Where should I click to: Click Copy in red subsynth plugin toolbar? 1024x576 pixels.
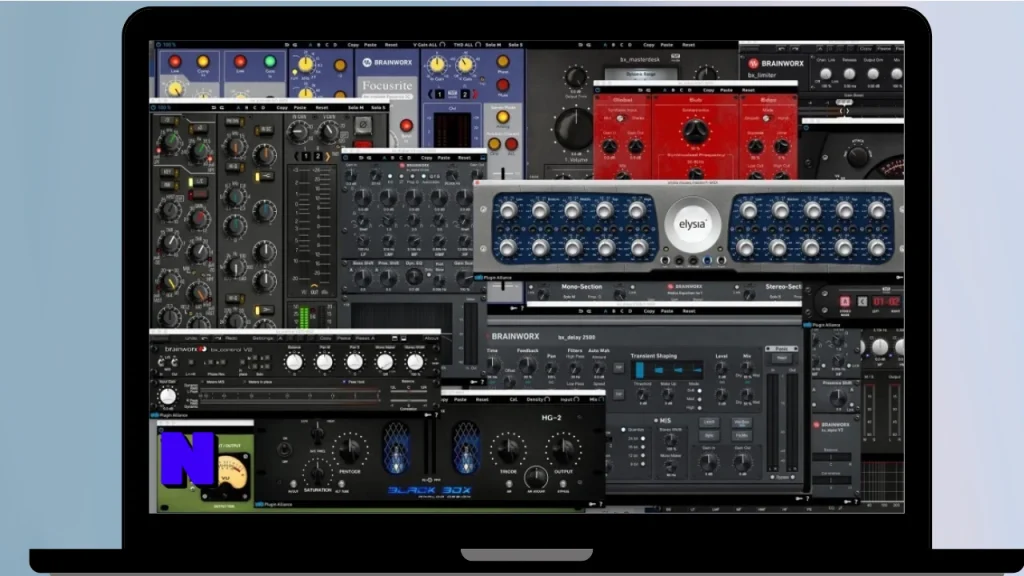pos(709,90)
